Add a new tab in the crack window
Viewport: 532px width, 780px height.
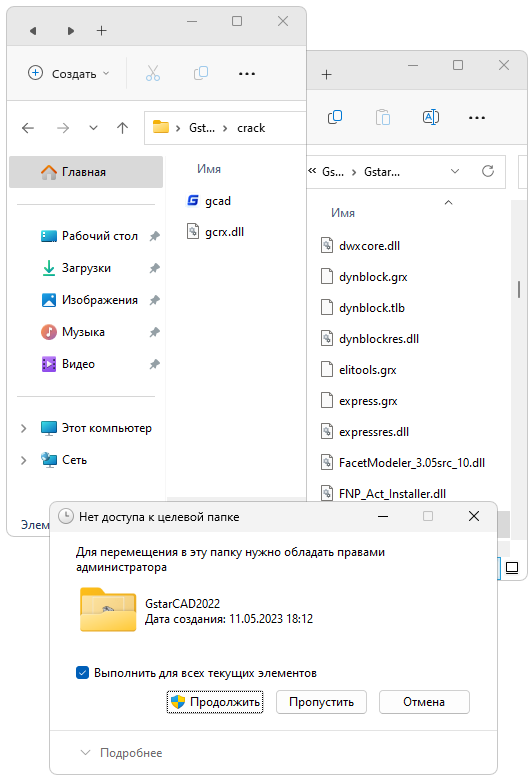tap(102, 31)
